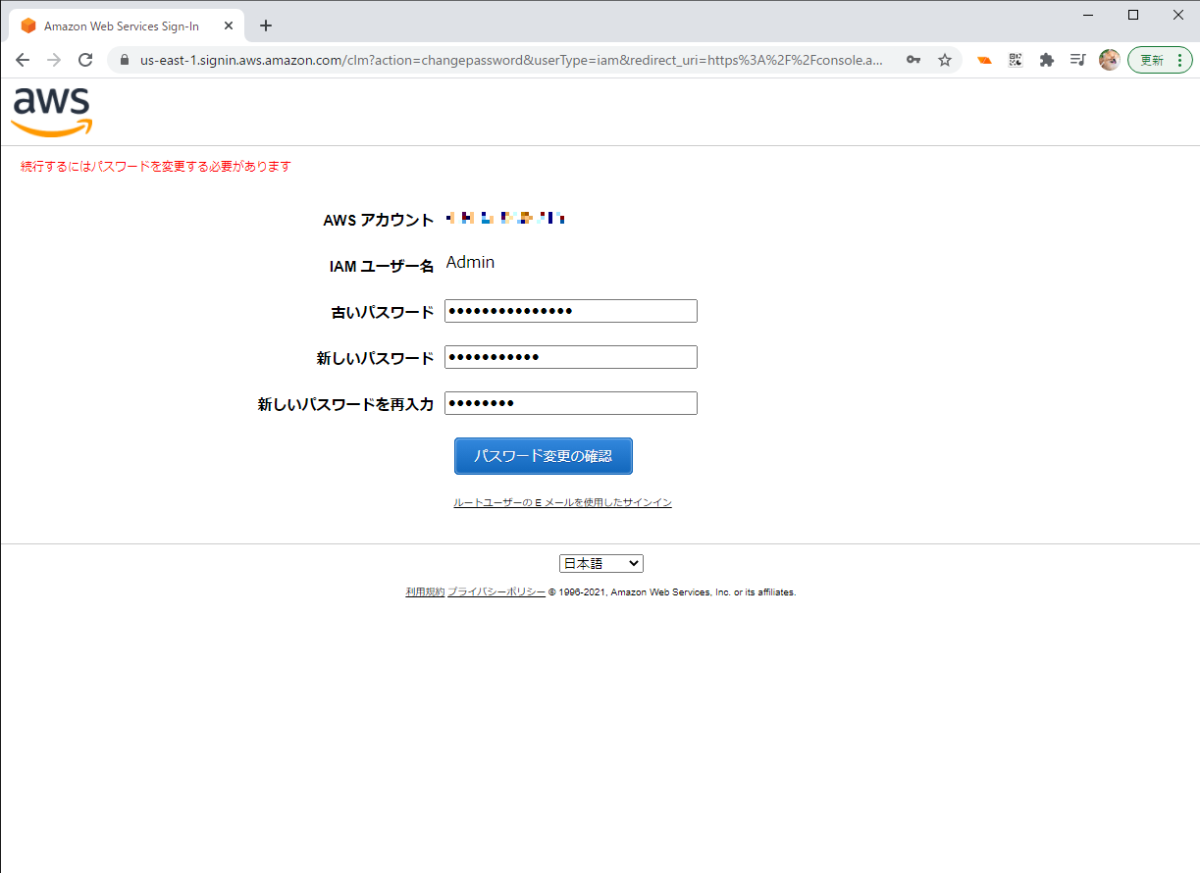The width and height of the screenshot is (1200, 873).
Task: Click the AWS logo
Action: click(52, 112)
